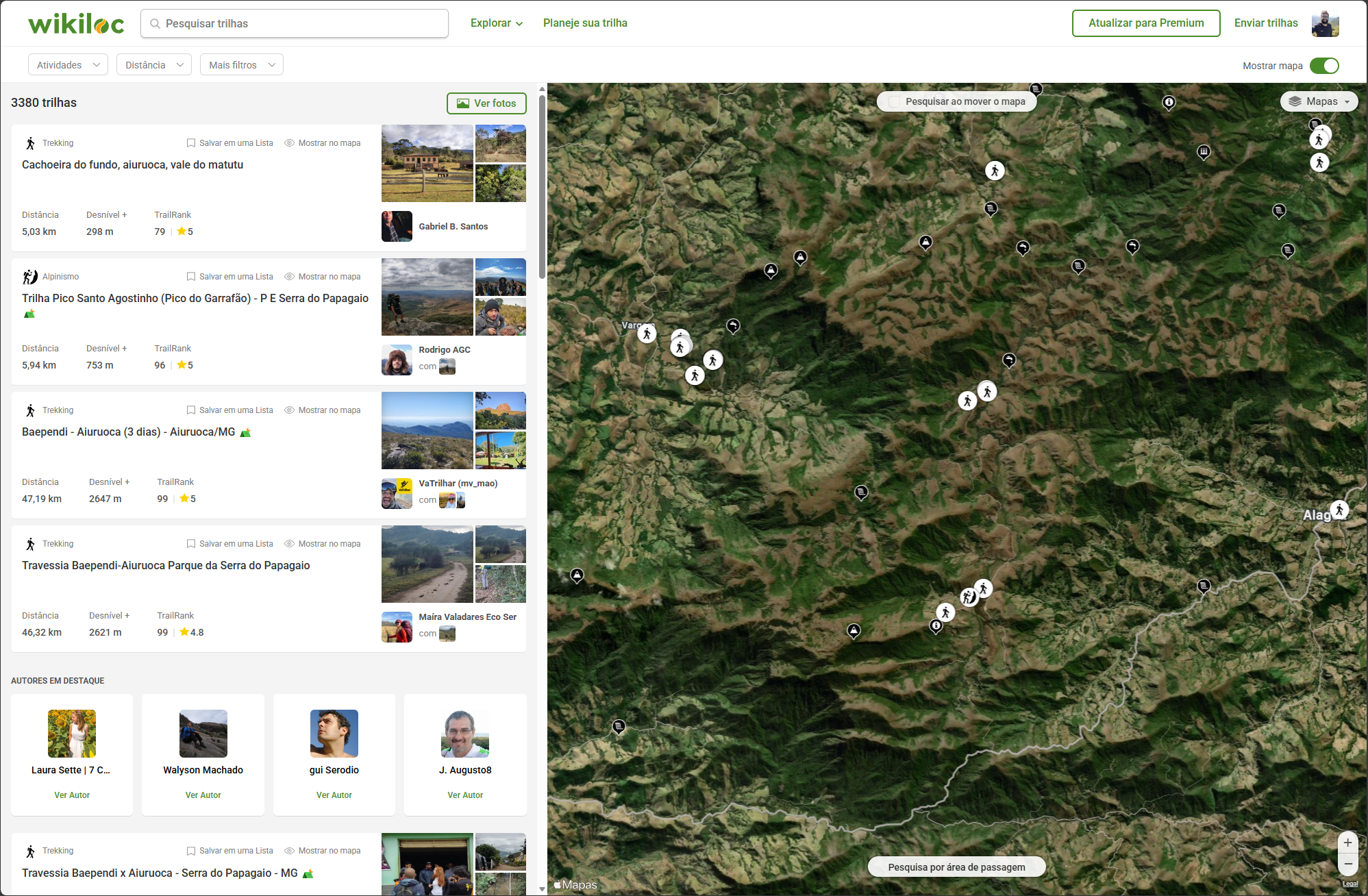The image size is (1368, 896).
Task: Expand the Distância filter dropdown
Action: pos(153,65)
